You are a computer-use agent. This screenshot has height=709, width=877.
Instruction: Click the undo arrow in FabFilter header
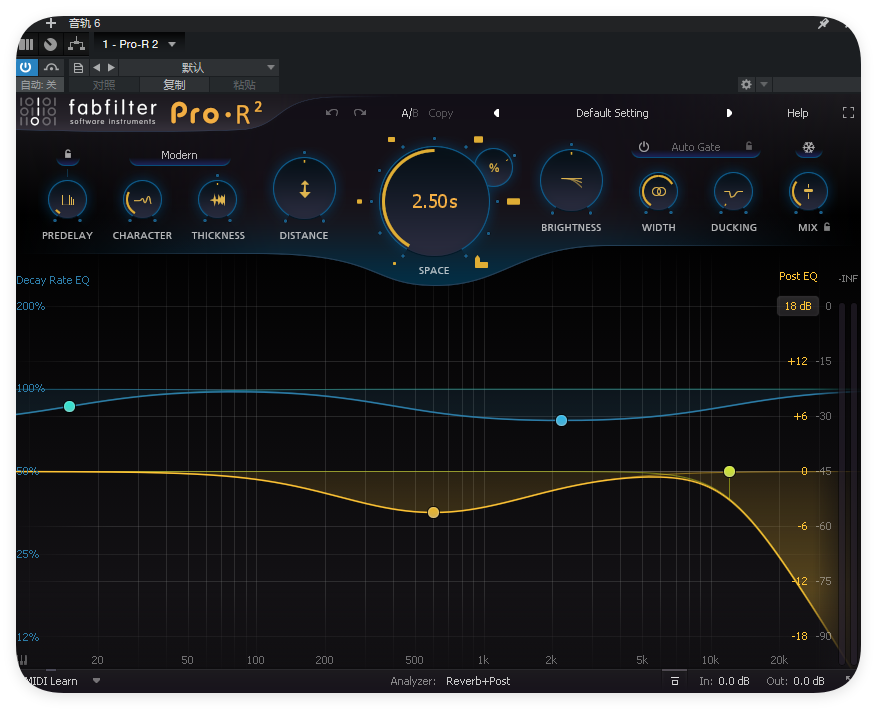[332, 113]
